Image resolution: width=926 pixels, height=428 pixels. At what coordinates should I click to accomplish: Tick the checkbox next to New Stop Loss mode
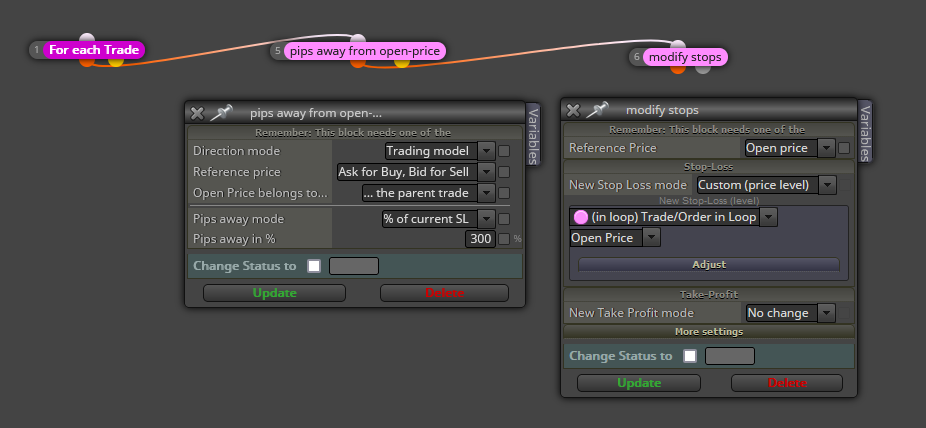coord(846,185)
